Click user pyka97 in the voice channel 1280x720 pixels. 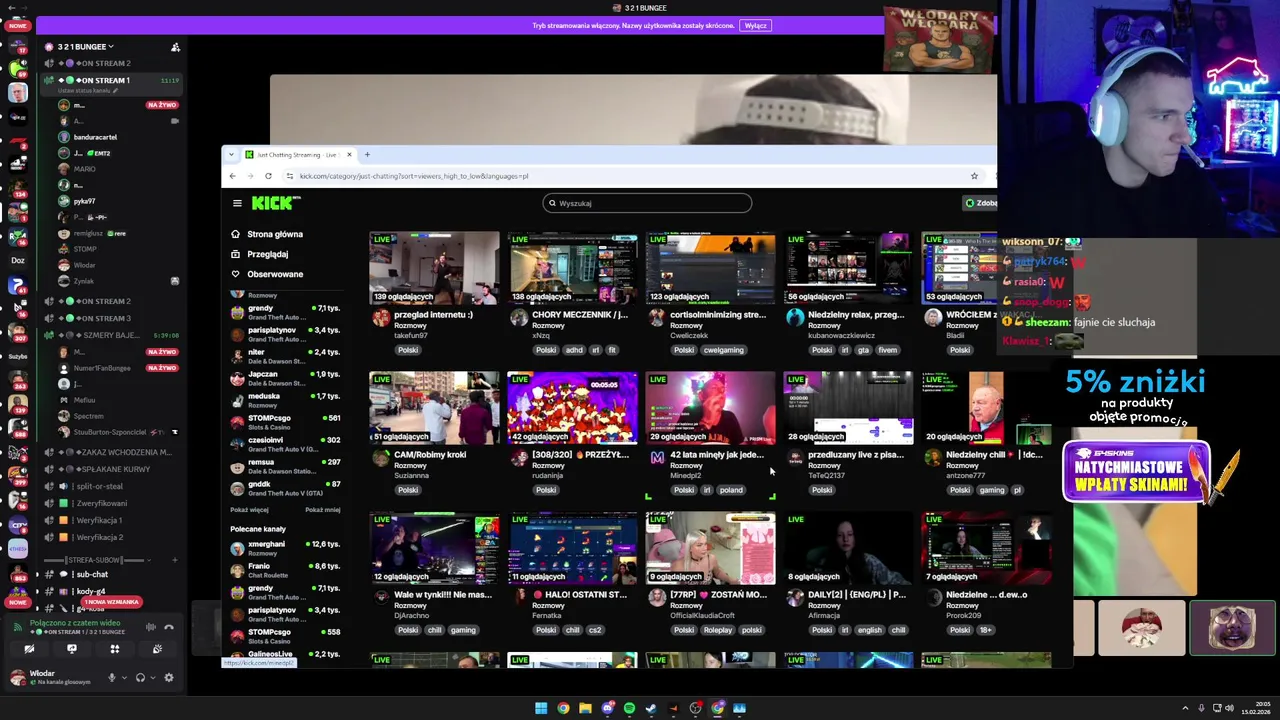click(x=85, y=201)
